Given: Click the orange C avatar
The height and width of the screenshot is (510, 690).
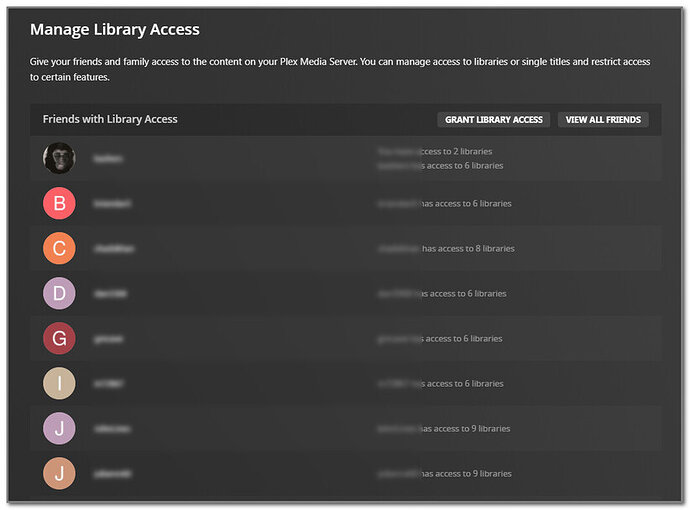Looking at the screenshot, I should [x=59, y=248].
